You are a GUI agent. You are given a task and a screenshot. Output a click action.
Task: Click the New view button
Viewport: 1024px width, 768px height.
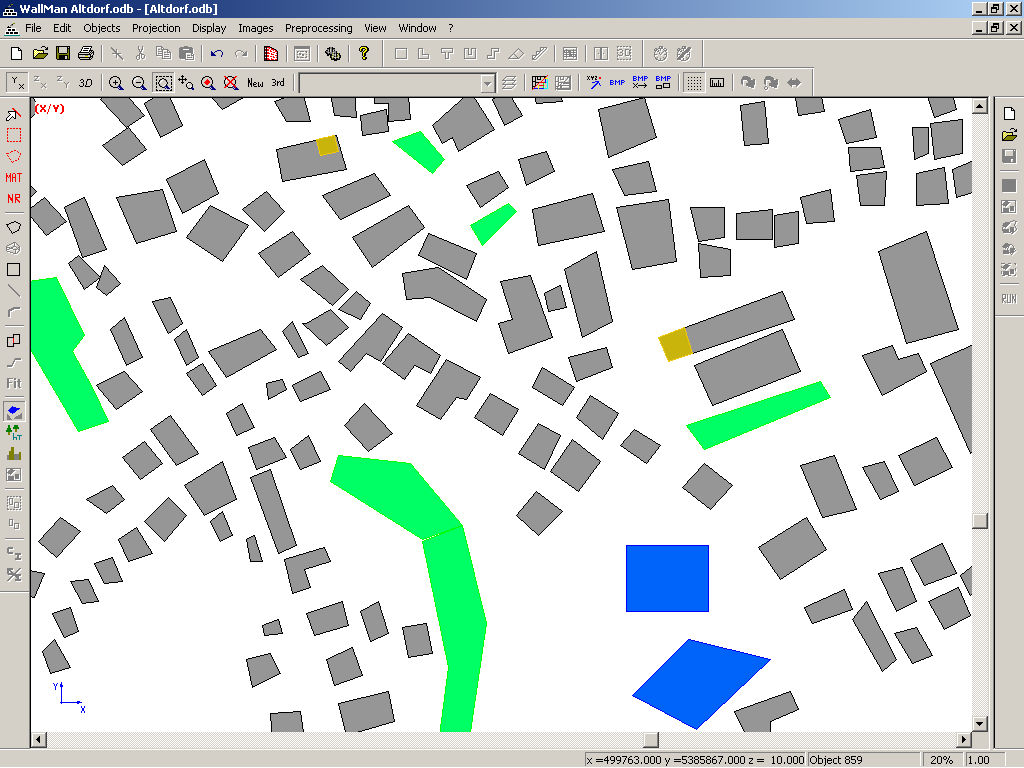tap(255, 83)
